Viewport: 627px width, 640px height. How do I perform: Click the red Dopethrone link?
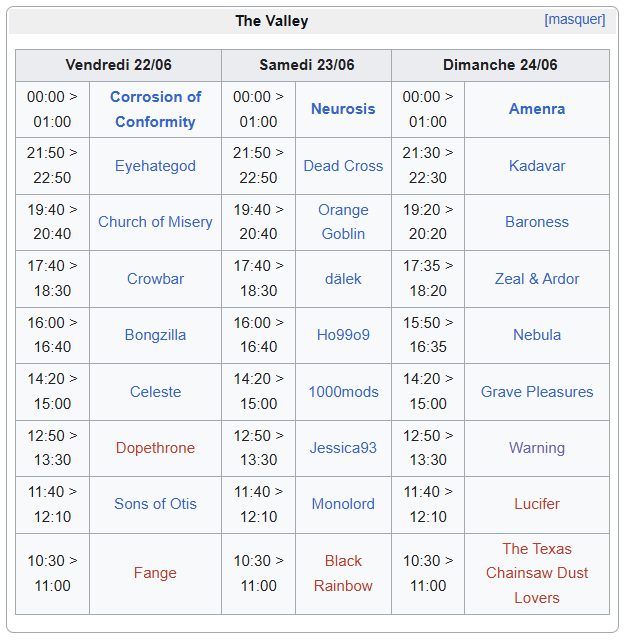pos(156,448)
